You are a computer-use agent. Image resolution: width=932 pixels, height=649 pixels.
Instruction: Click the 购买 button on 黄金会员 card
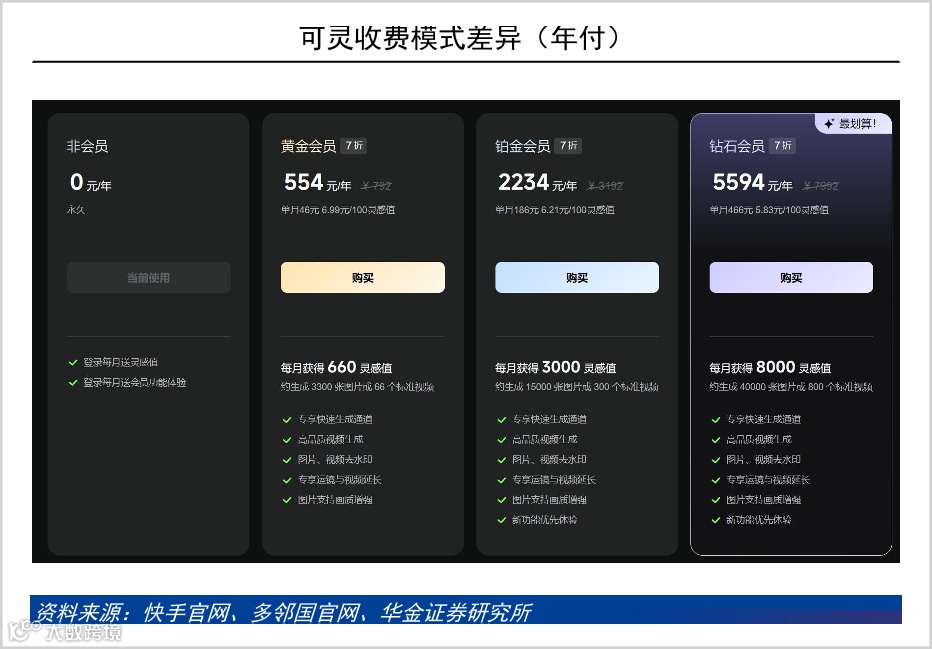pos(362,277)
